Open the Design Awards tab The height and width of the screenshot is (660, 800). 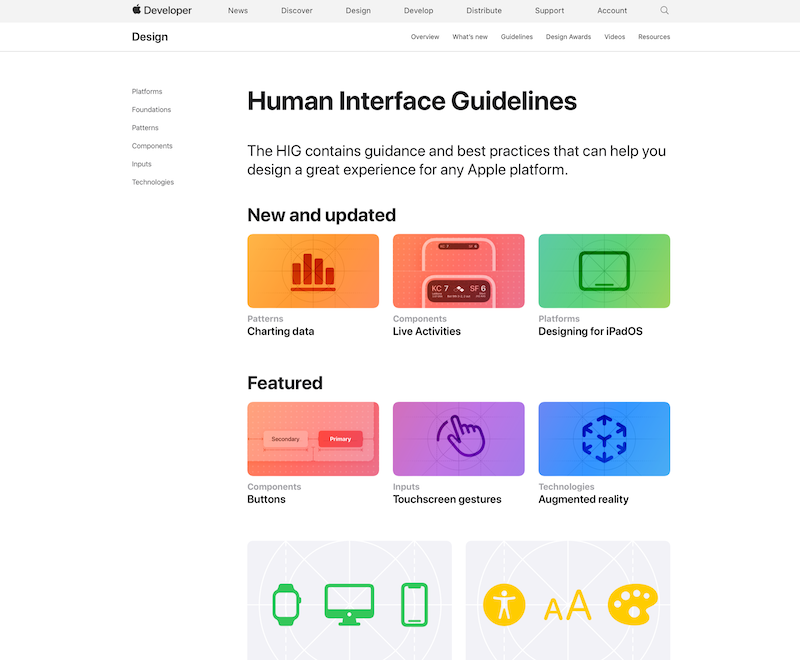tap(568, 37)
